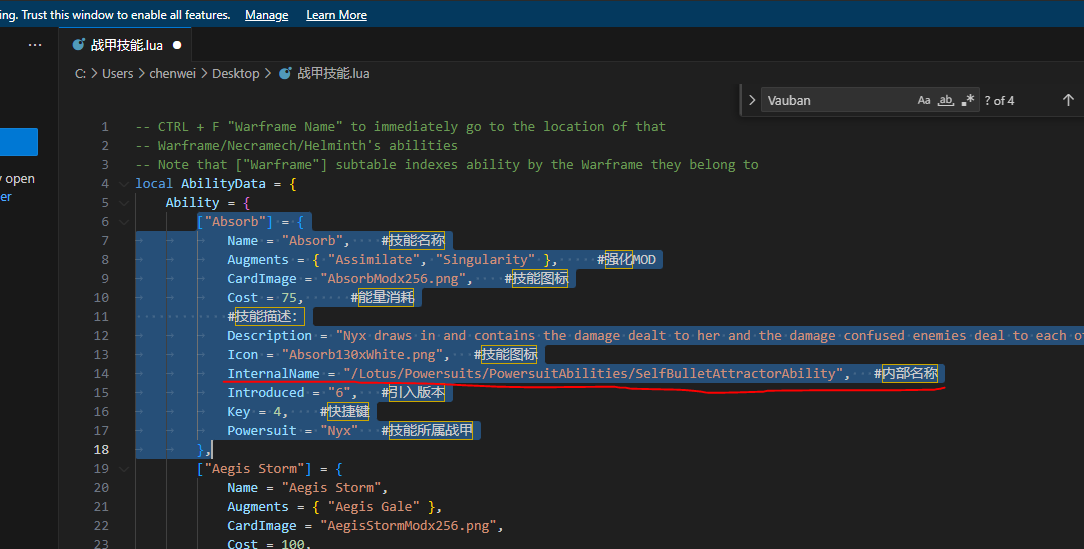
Task: Expand the Replace row in the find widget
Action: 752,100
